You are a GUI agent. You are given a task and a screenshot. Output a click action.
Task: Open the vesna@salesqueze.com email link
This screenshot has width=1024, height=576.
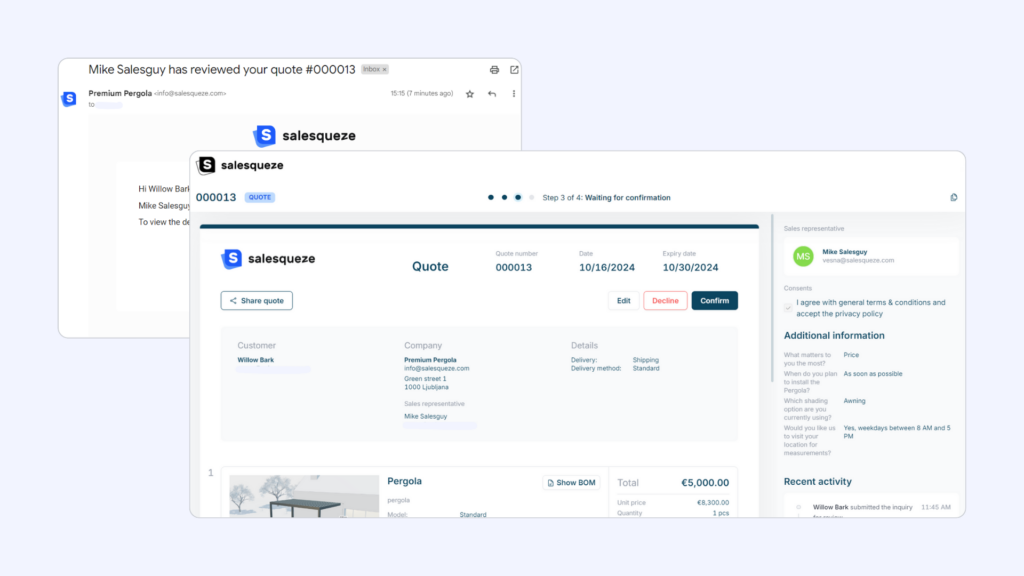[x=858, y=260]
